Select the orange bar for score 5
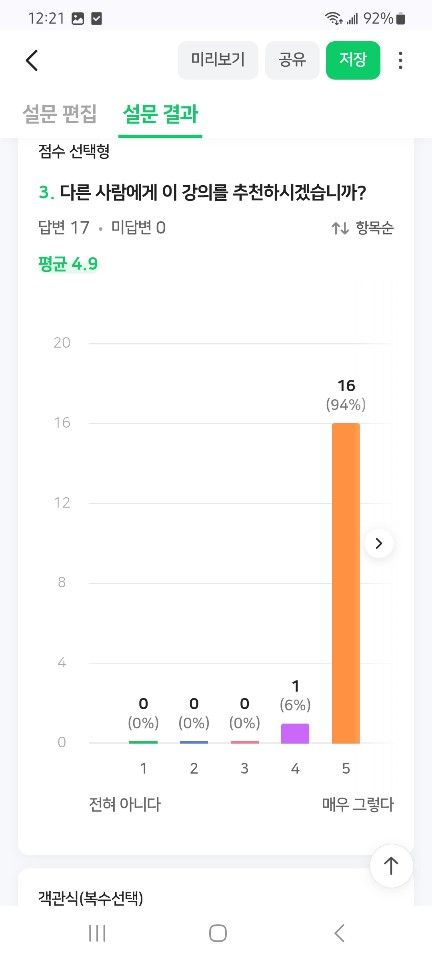Screen dimensions: 432x960 pos(346,583)
